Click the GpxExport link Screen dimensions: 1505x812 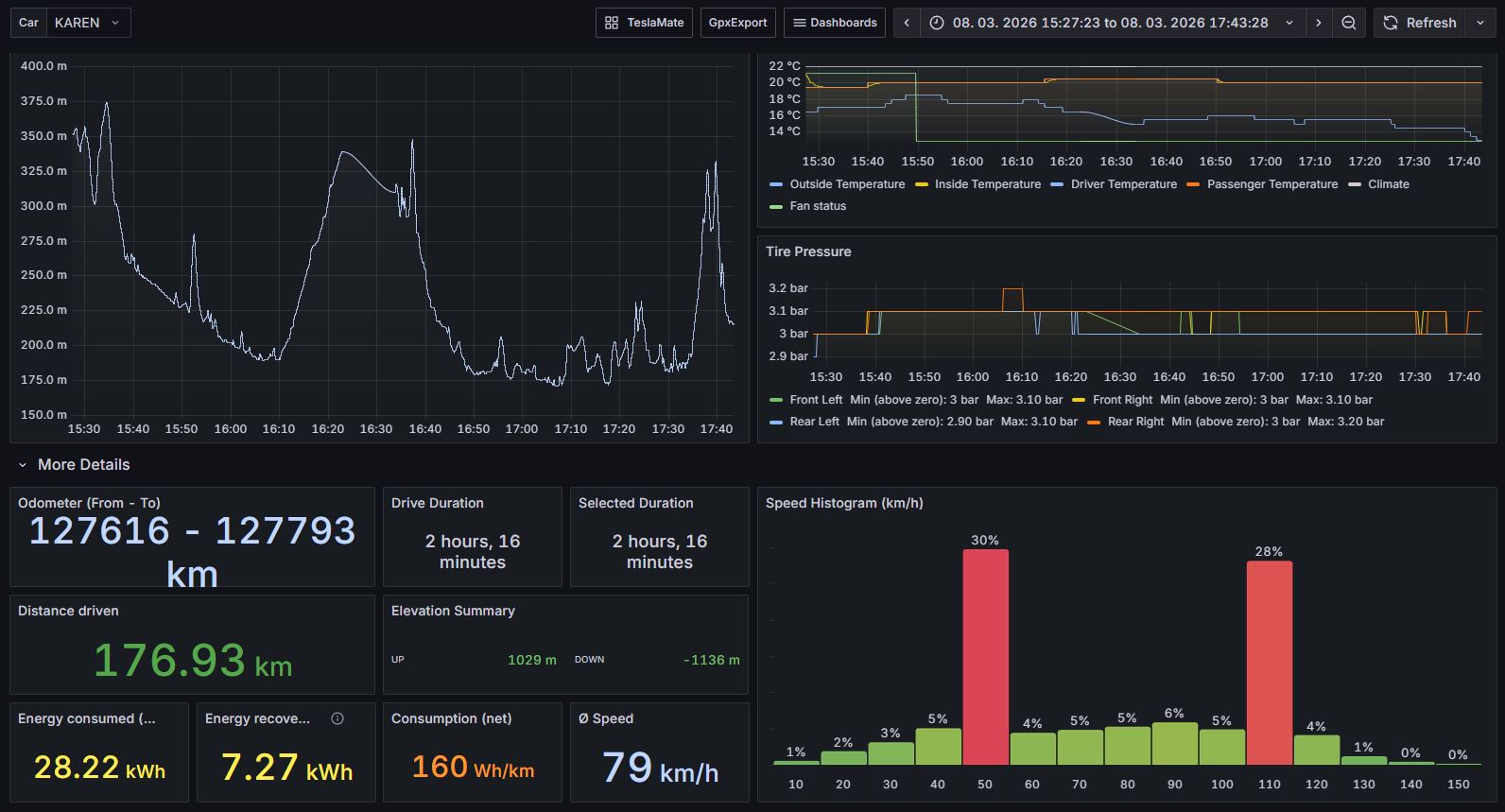point(737,23)
